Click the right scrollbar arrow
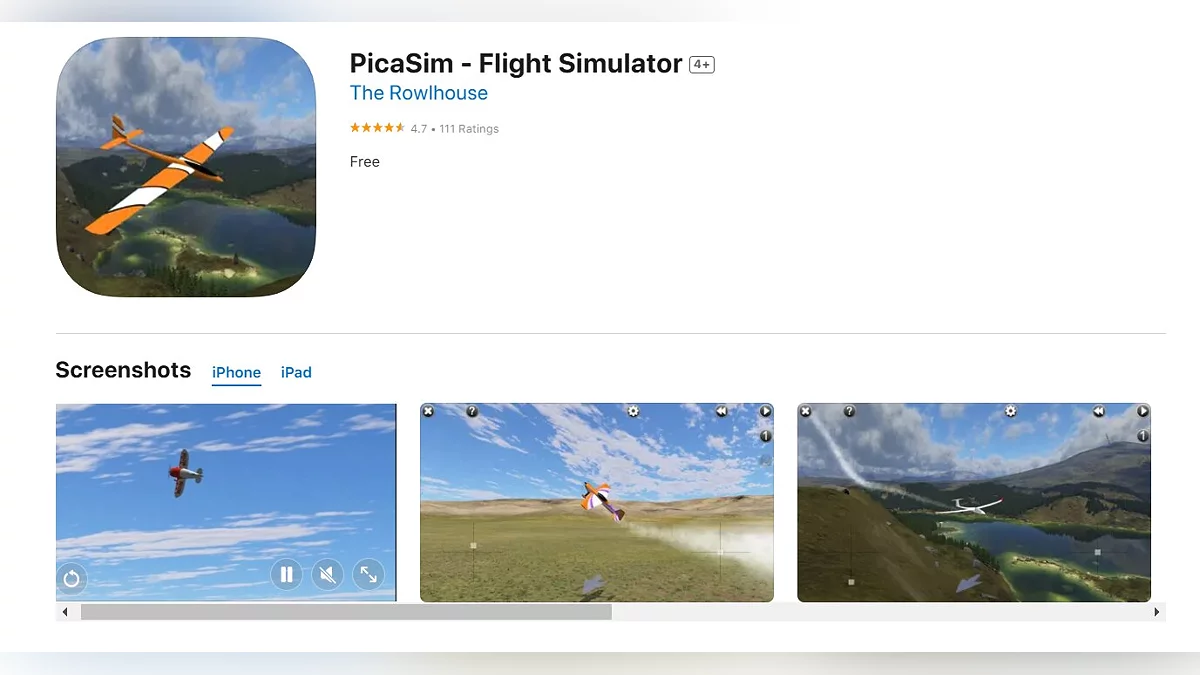This screenshot has height=675, width=1200. tap(1158, 612)
